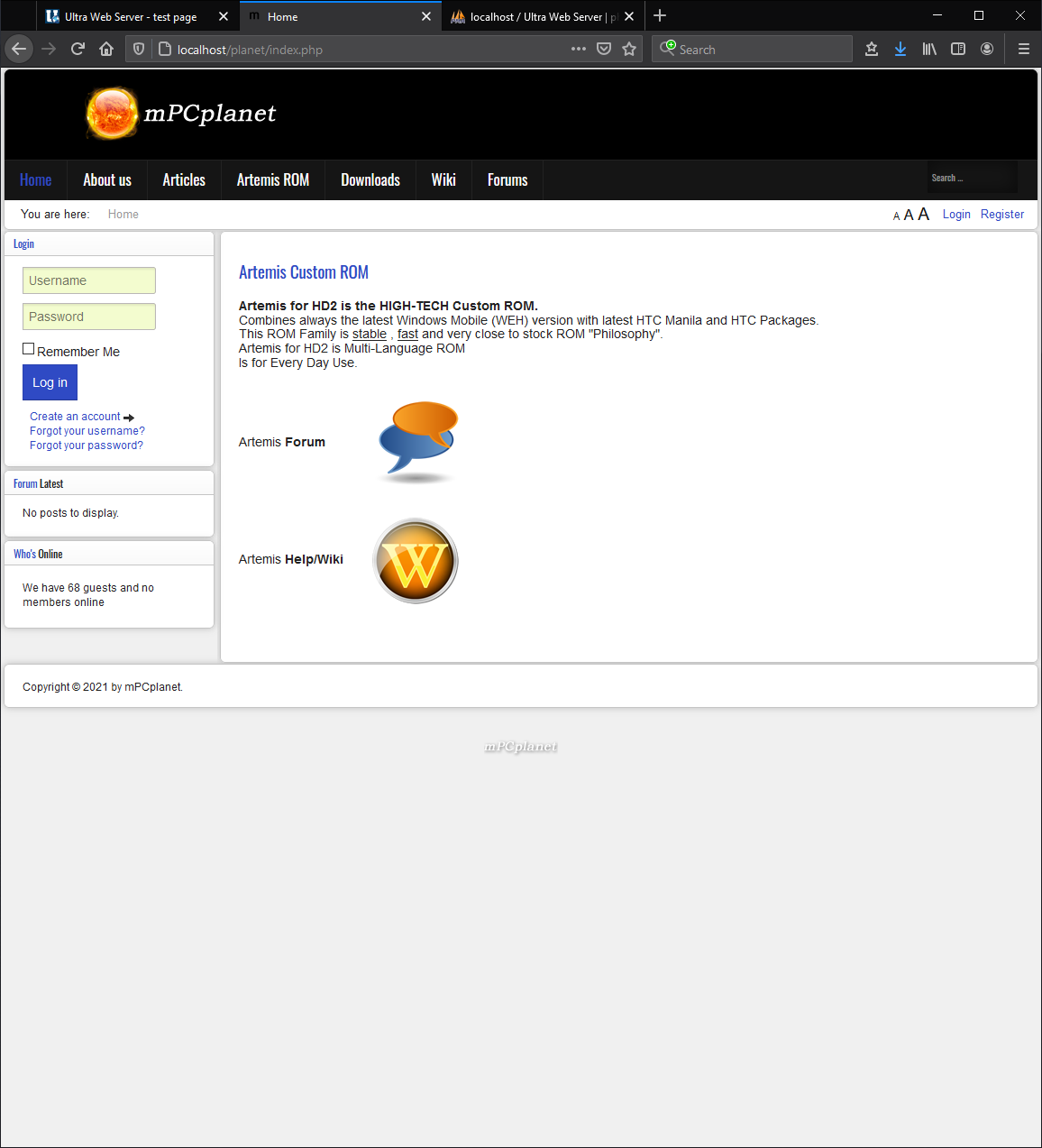Open the Wiki menu item
This screenshot has height=1148, width=1042.
pyautogui.click(x=443, y=179)
